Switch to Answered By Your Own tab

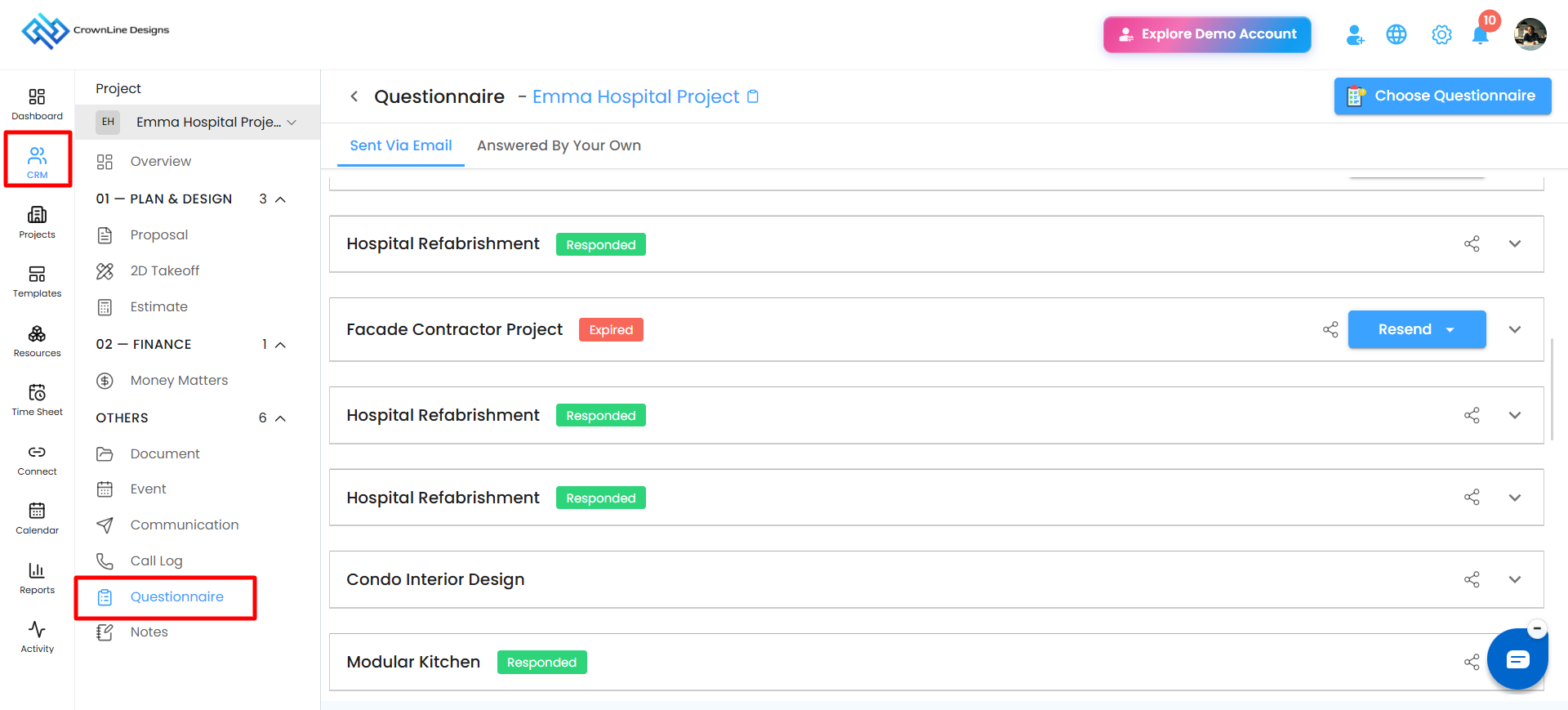(559, 145)
